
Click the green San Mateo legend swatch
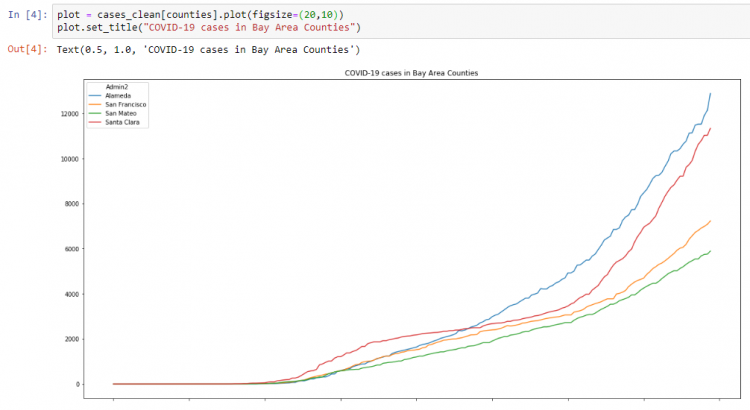95,112
